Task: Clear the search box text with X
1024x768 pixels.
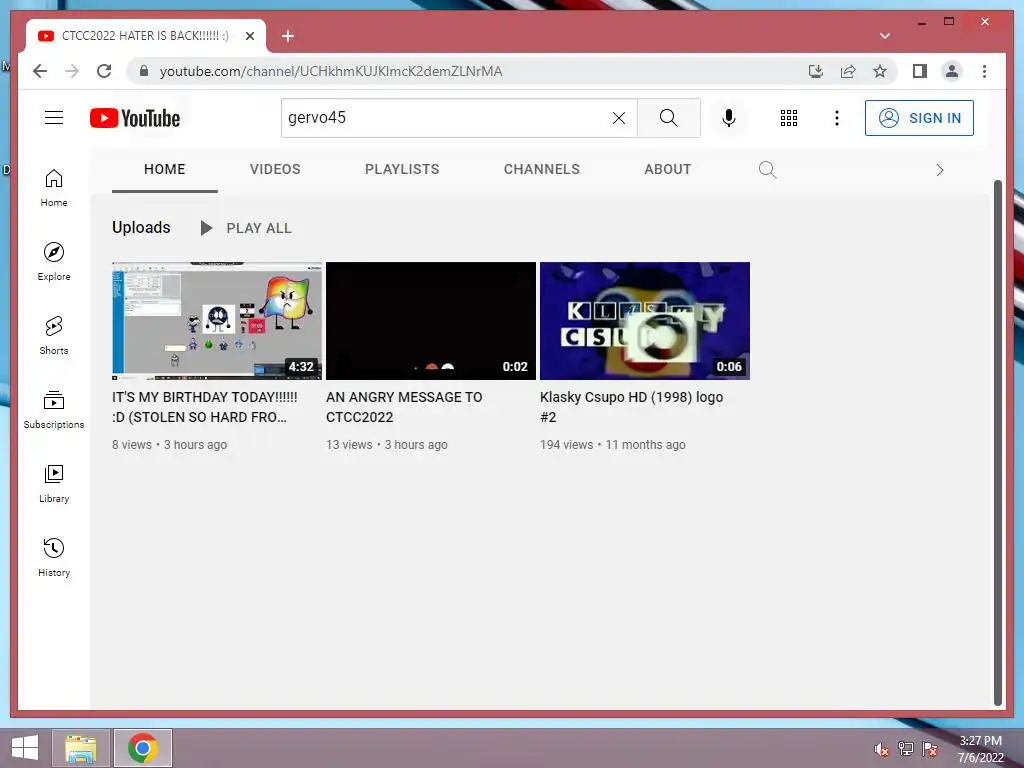Action: pos(618,118)
